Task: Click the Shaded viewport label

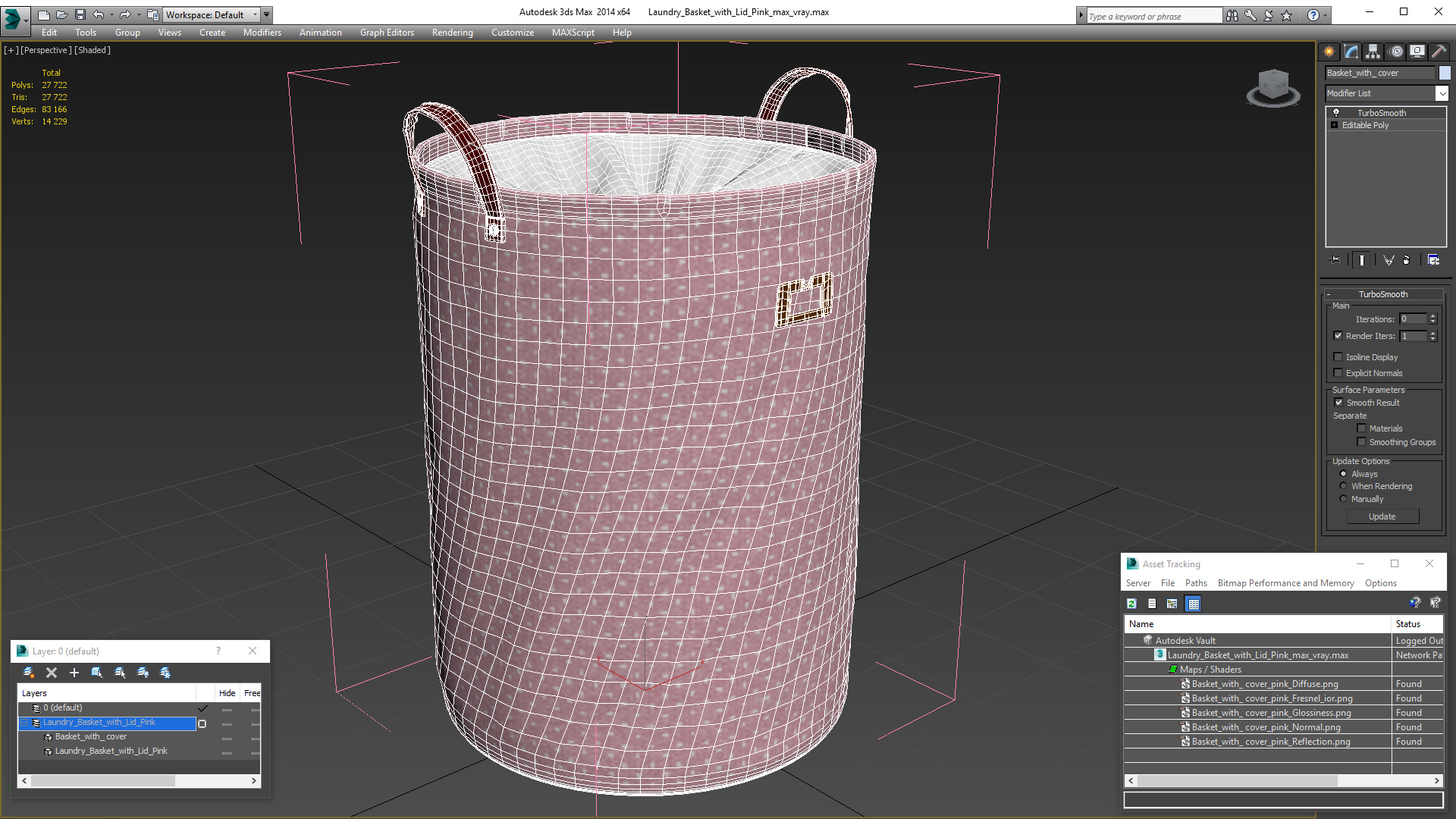Action: coord(93,50)
